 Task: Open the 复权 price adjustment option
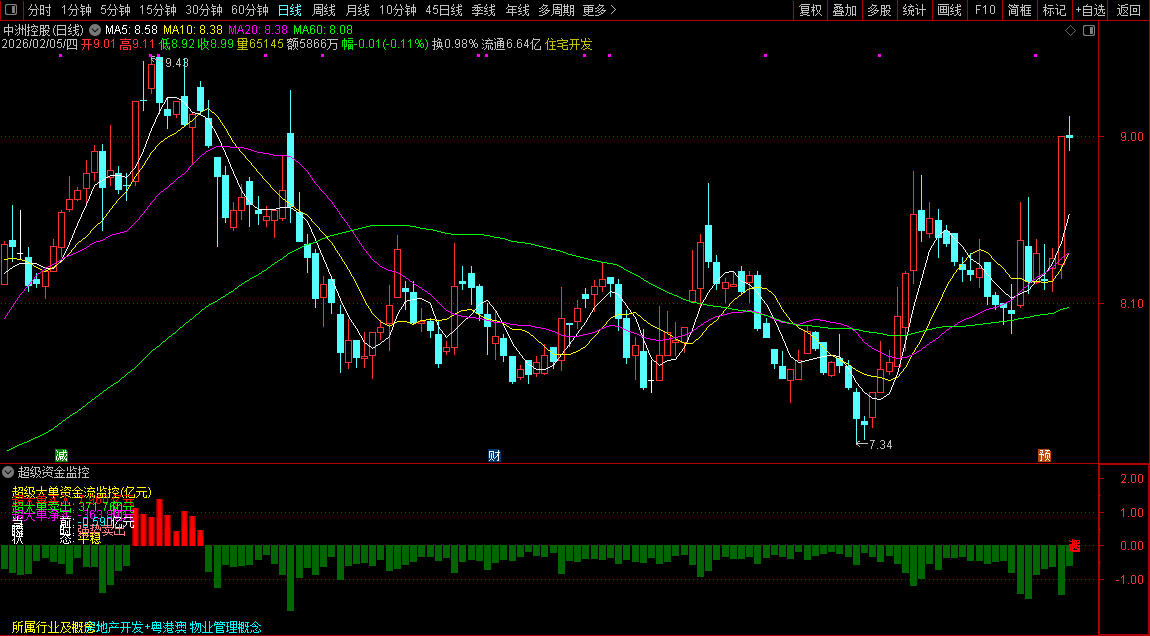(810, 10)
